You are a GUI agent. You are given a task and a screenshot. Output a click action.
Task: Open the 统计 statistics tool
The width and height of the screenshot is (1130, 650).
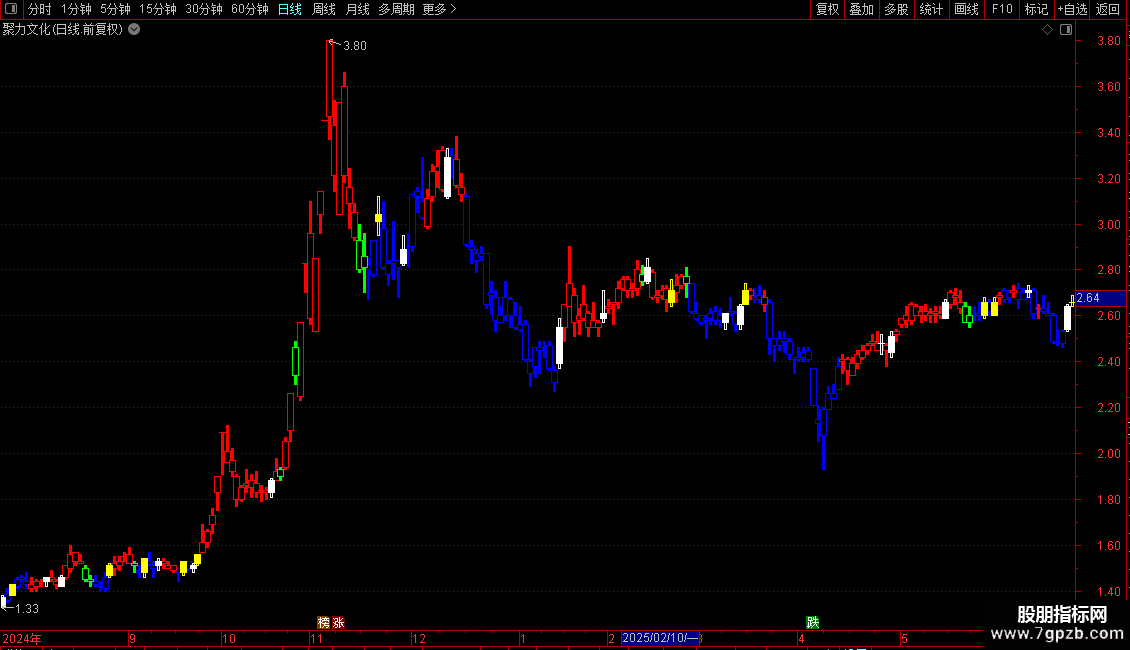pyautogui.click(x=931, y=9)
